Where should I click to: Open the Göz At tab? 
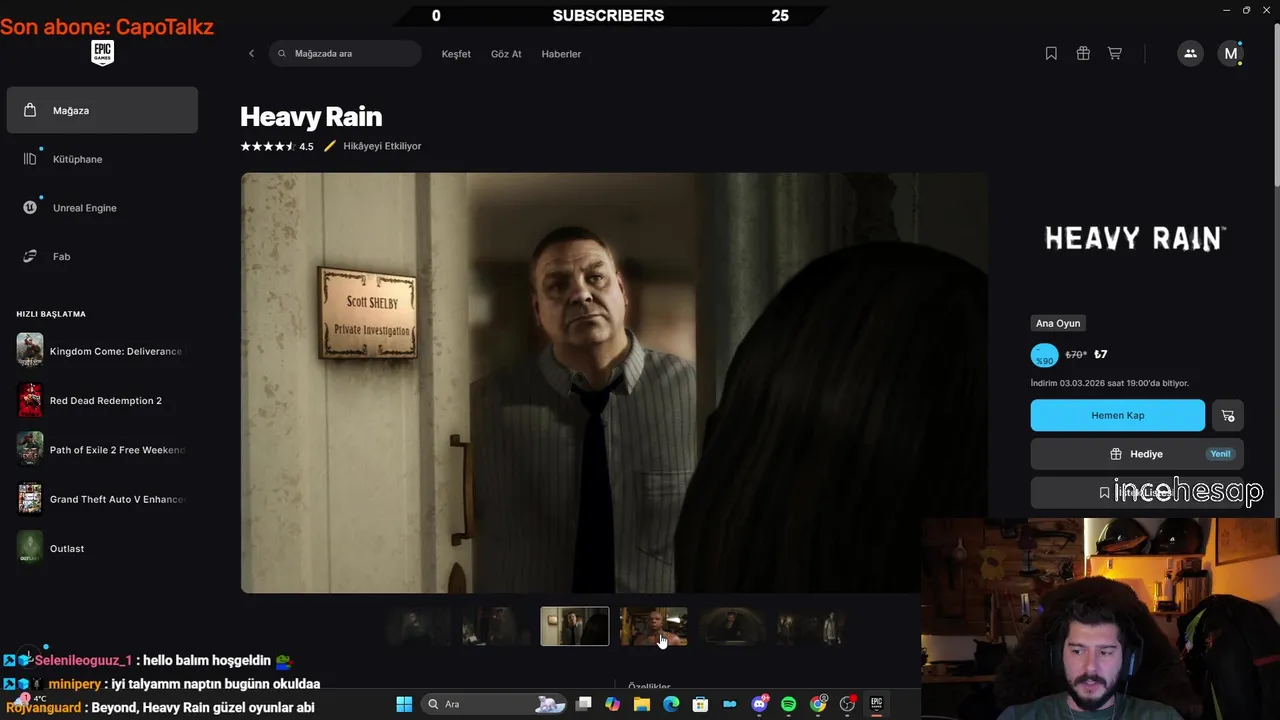coord(506,54)
